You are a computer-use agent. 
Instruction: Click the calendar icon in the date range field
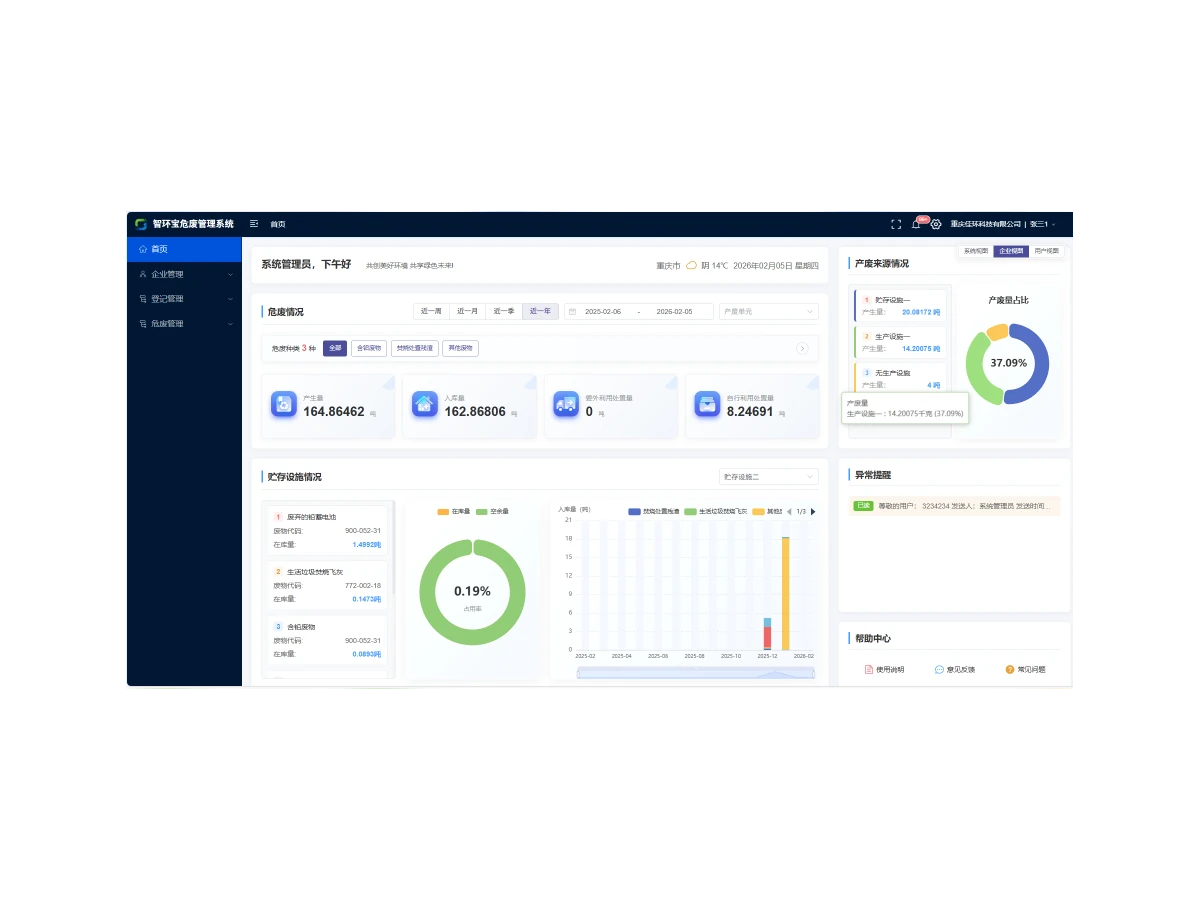coord(573,311)
